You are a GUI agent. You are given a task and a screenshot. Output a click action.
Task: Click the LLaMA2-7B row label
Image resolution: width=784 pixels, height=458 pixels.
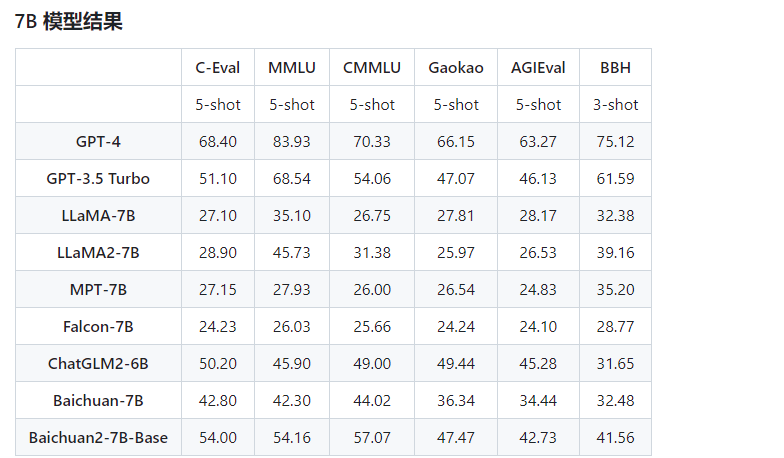coord(98,252)
